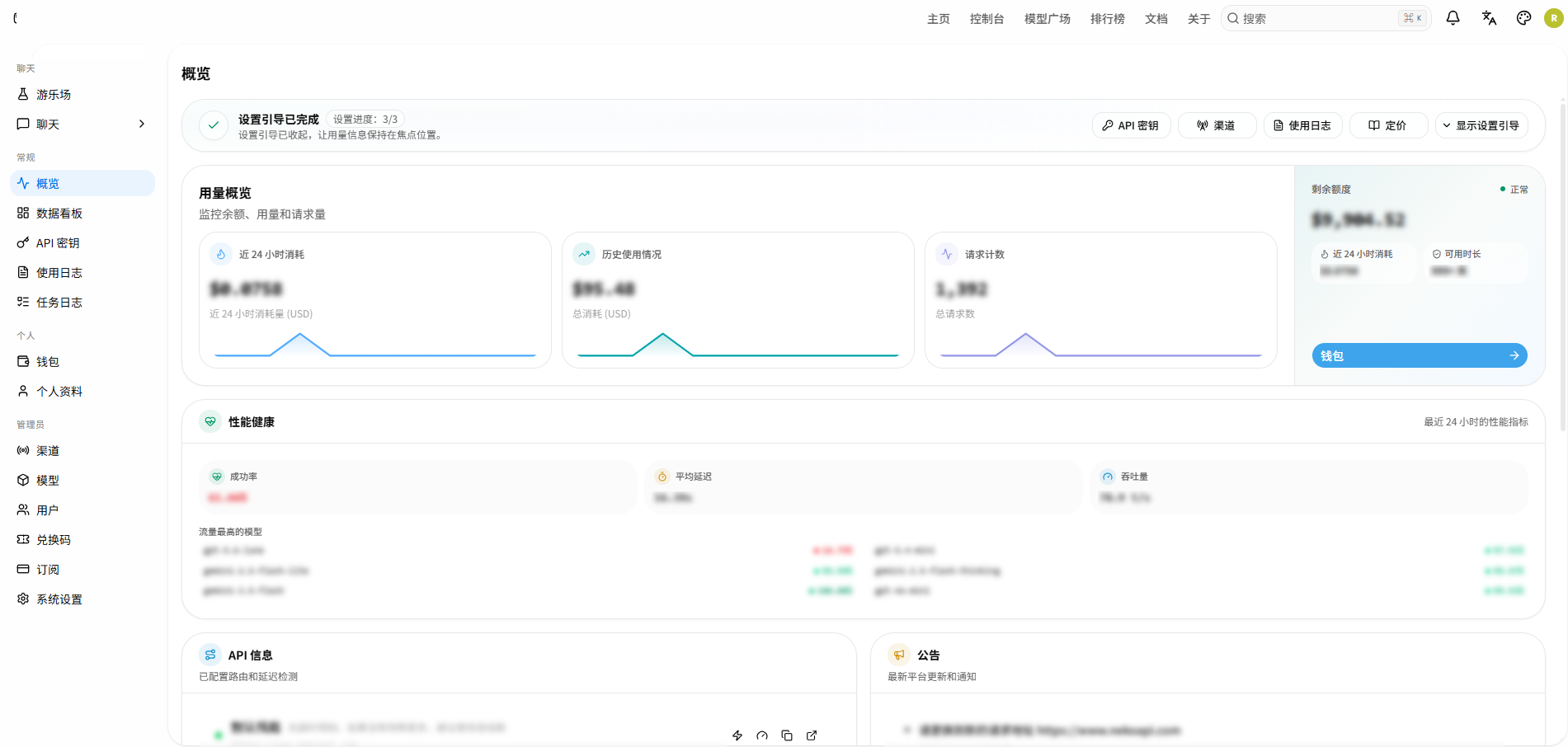Click the 定价 shortcut button
Image resolution: width=1568 pixels, height=747 pixels.
click(1388, 125)
